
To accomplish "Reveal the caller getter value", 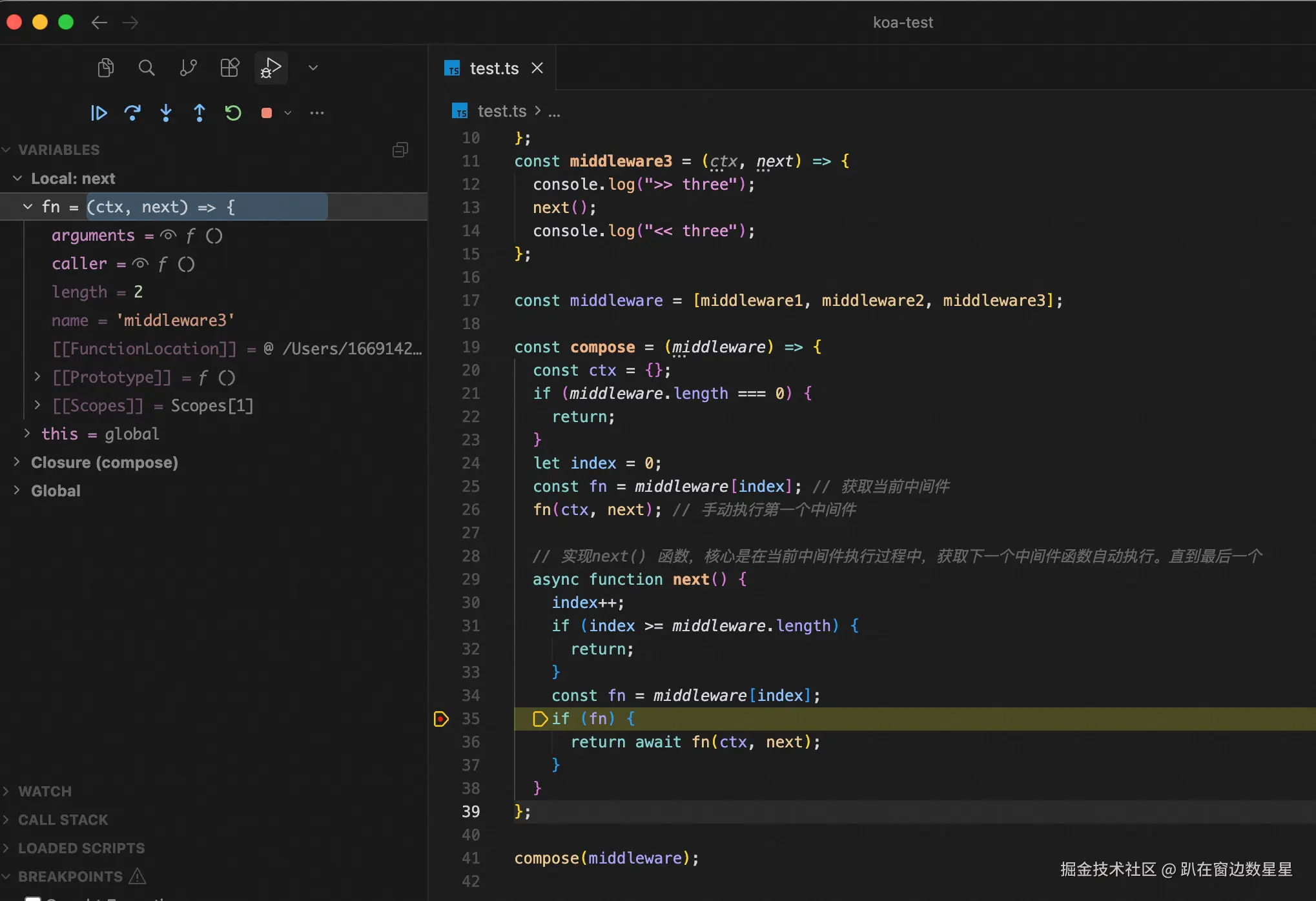I will tap(140, 264).
